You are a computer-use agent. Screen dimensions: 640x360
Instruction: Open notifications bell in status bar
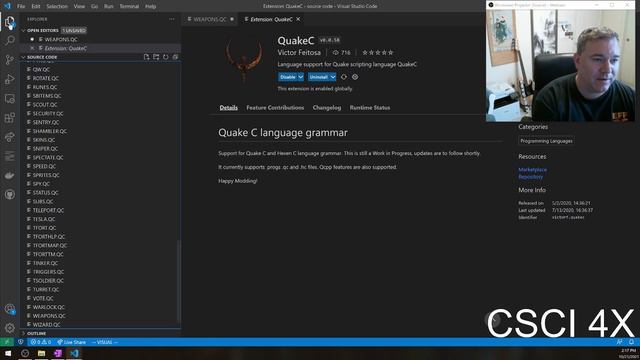click(631, 342)
